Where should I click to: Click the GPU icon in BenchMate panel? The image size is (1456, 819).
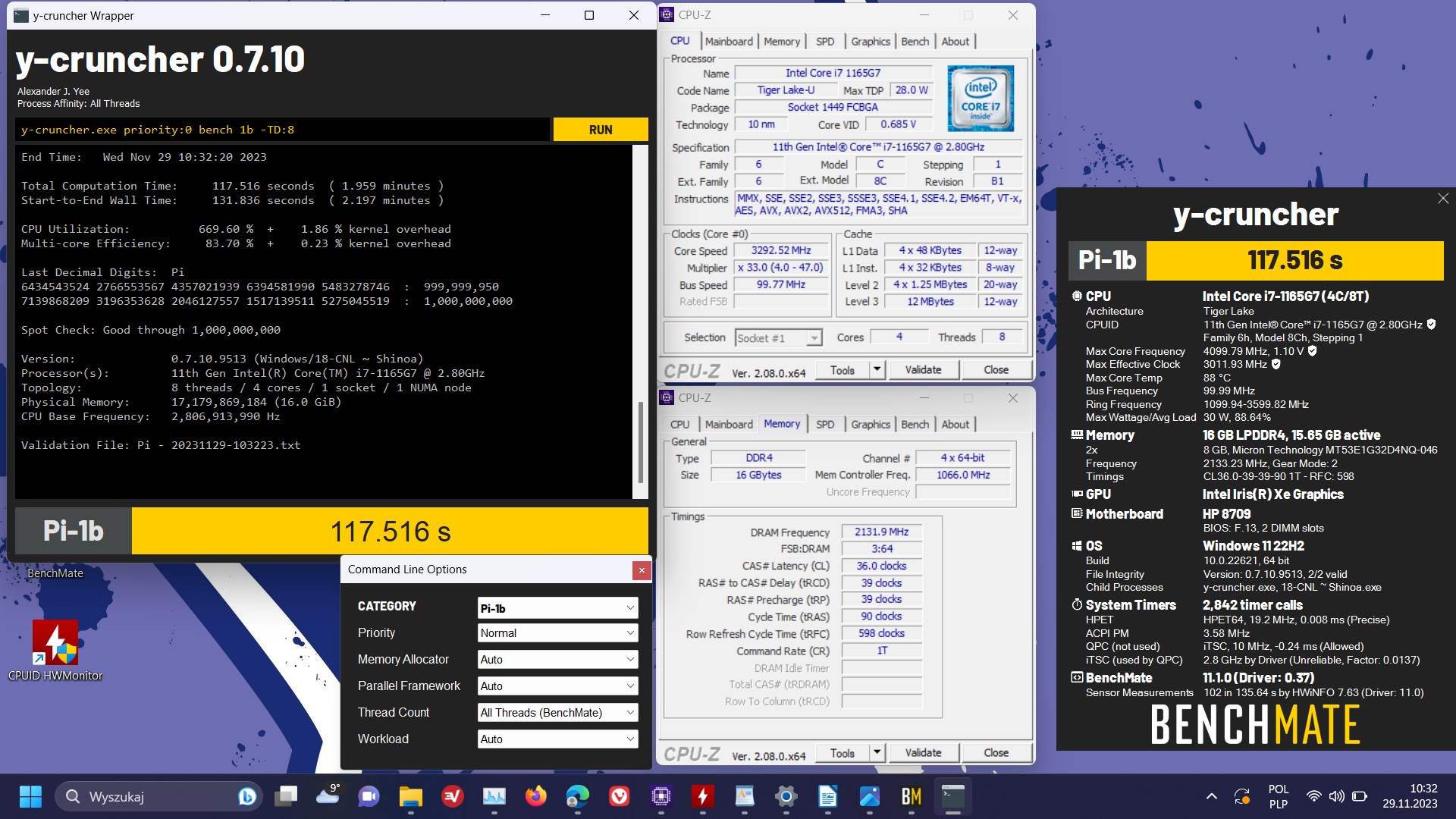1077,494
